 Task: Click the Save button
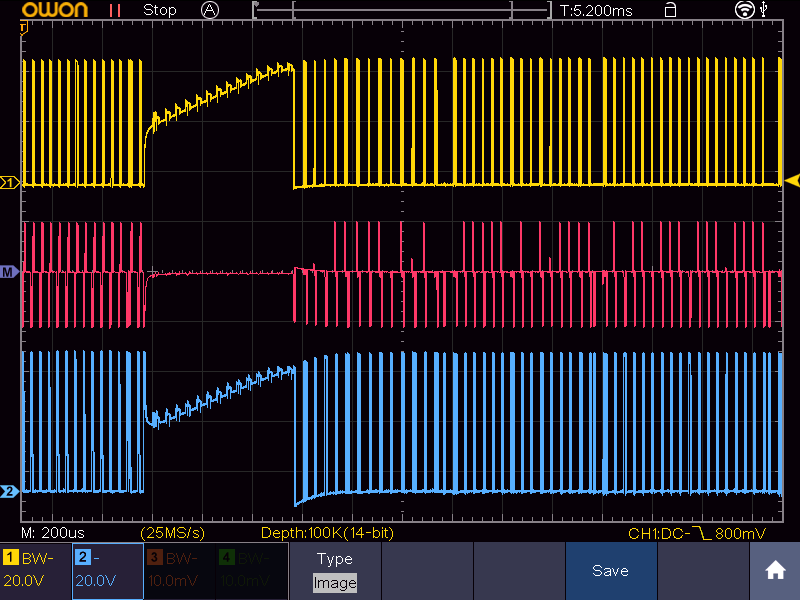coord(610,570)
